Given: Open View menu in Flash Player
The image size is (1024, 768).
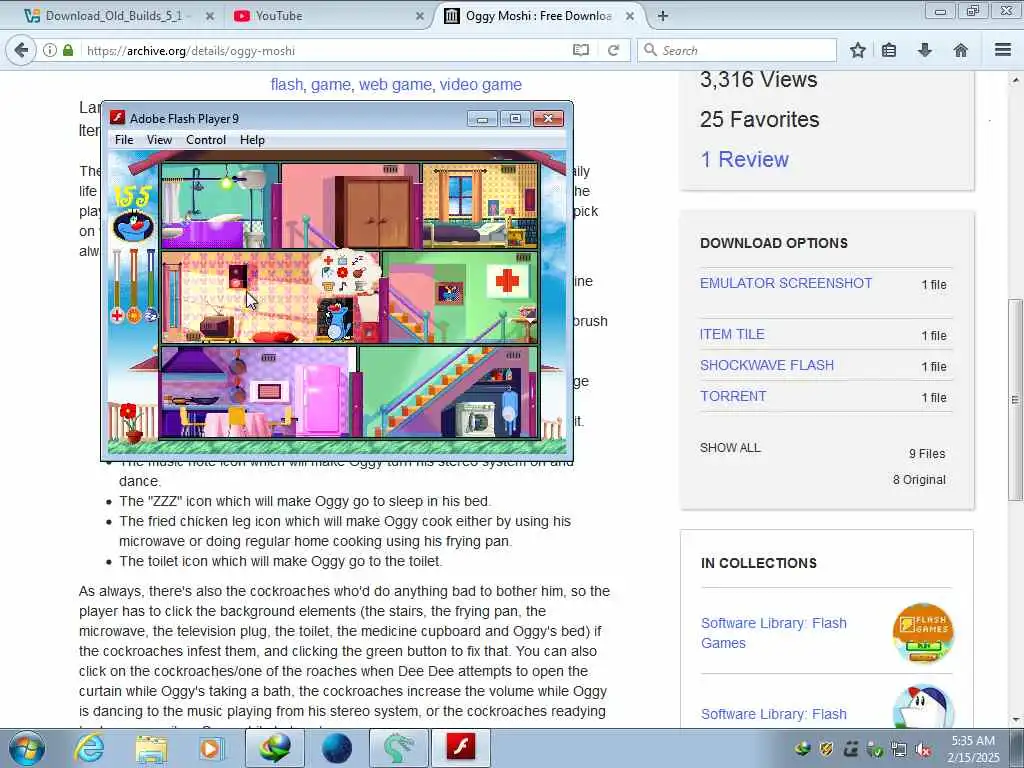Looking at the screenshot, I should tap(159, 140).
